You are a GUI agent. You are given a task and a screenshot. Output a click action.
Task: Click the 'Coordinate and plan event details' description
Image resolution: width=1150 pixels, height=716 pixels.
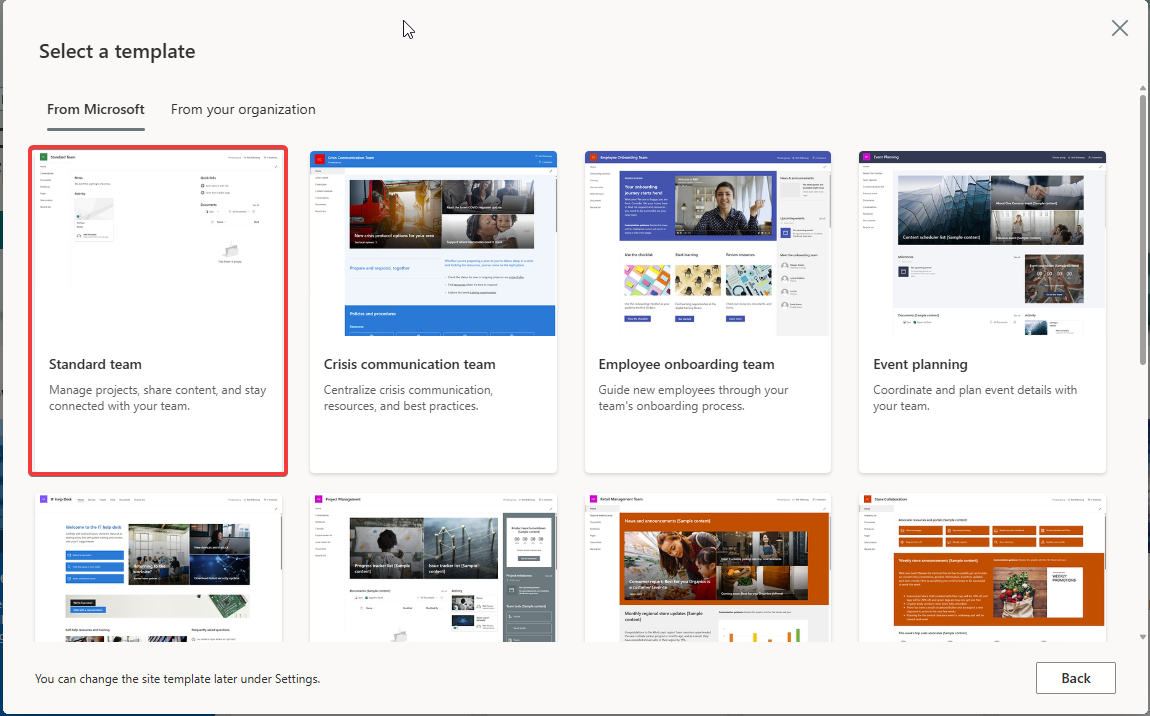pos(975,398)
